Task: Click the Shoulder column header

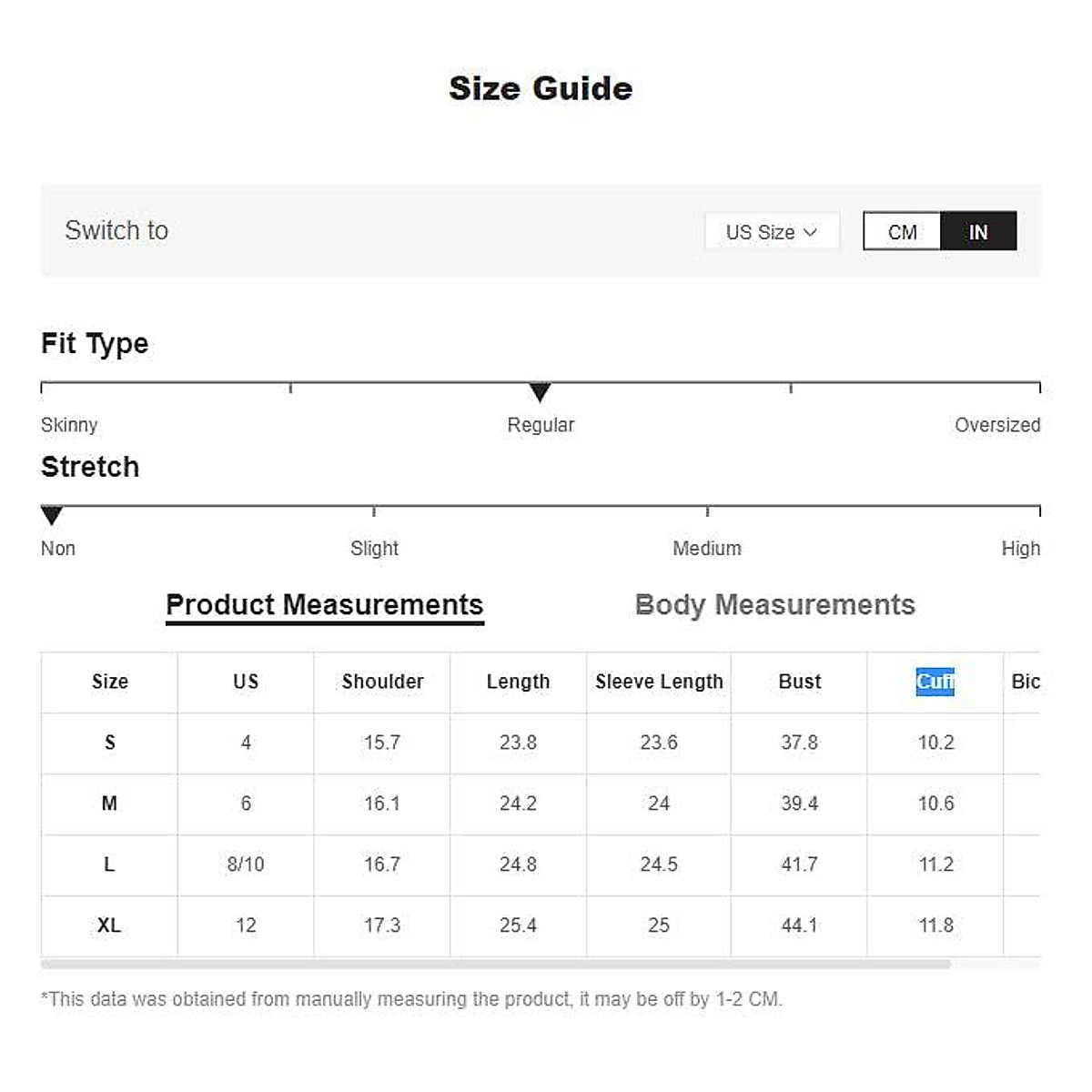Action: tap(382, 682)
